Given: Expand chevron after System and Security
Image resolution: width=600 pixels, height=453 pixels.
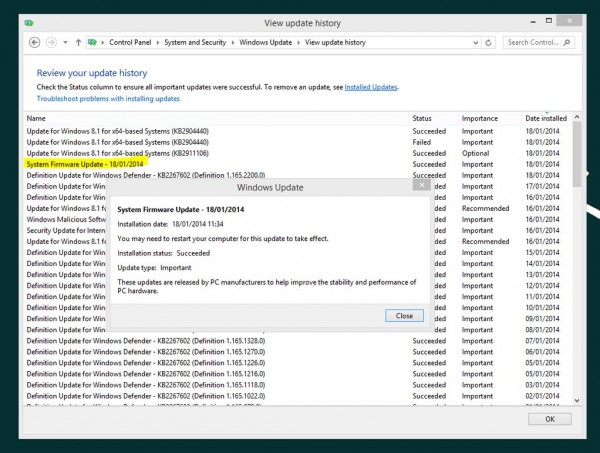Looking at the screenshot, I should [233, 43].
